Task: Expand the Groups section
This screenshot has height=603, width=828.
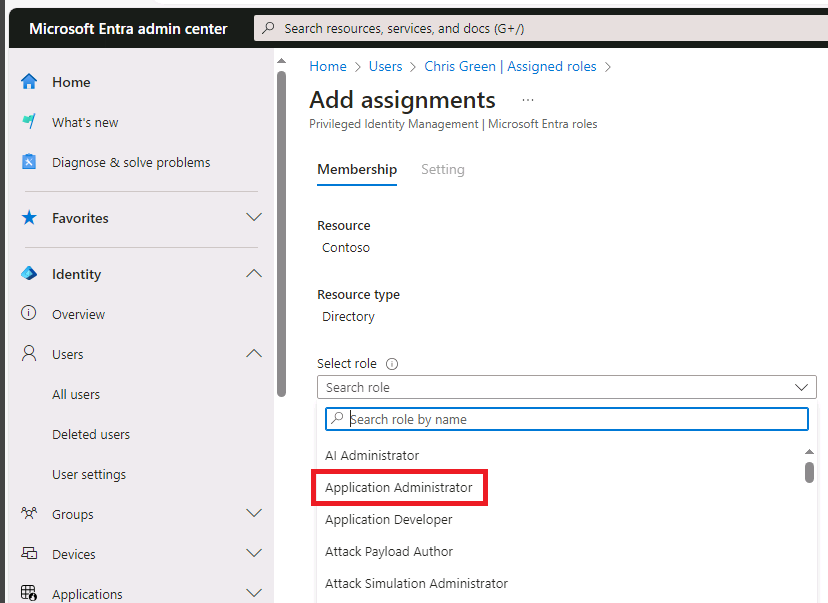Action: coord(254,513)
